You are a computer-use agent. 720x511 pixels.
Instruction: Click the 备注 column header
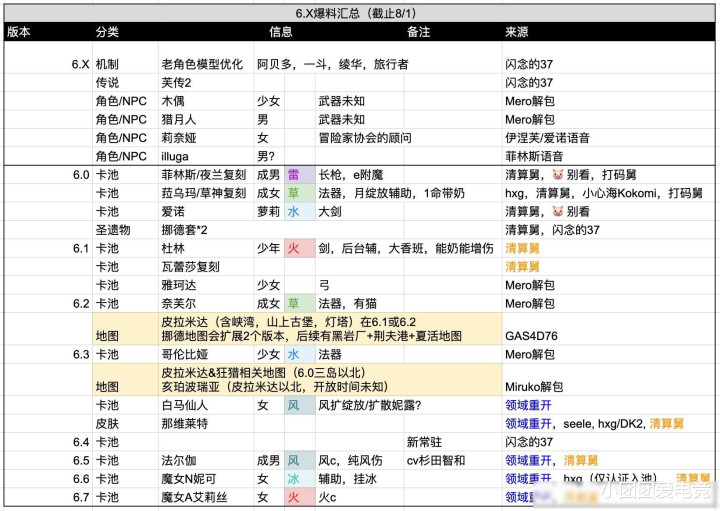point(419,32)
